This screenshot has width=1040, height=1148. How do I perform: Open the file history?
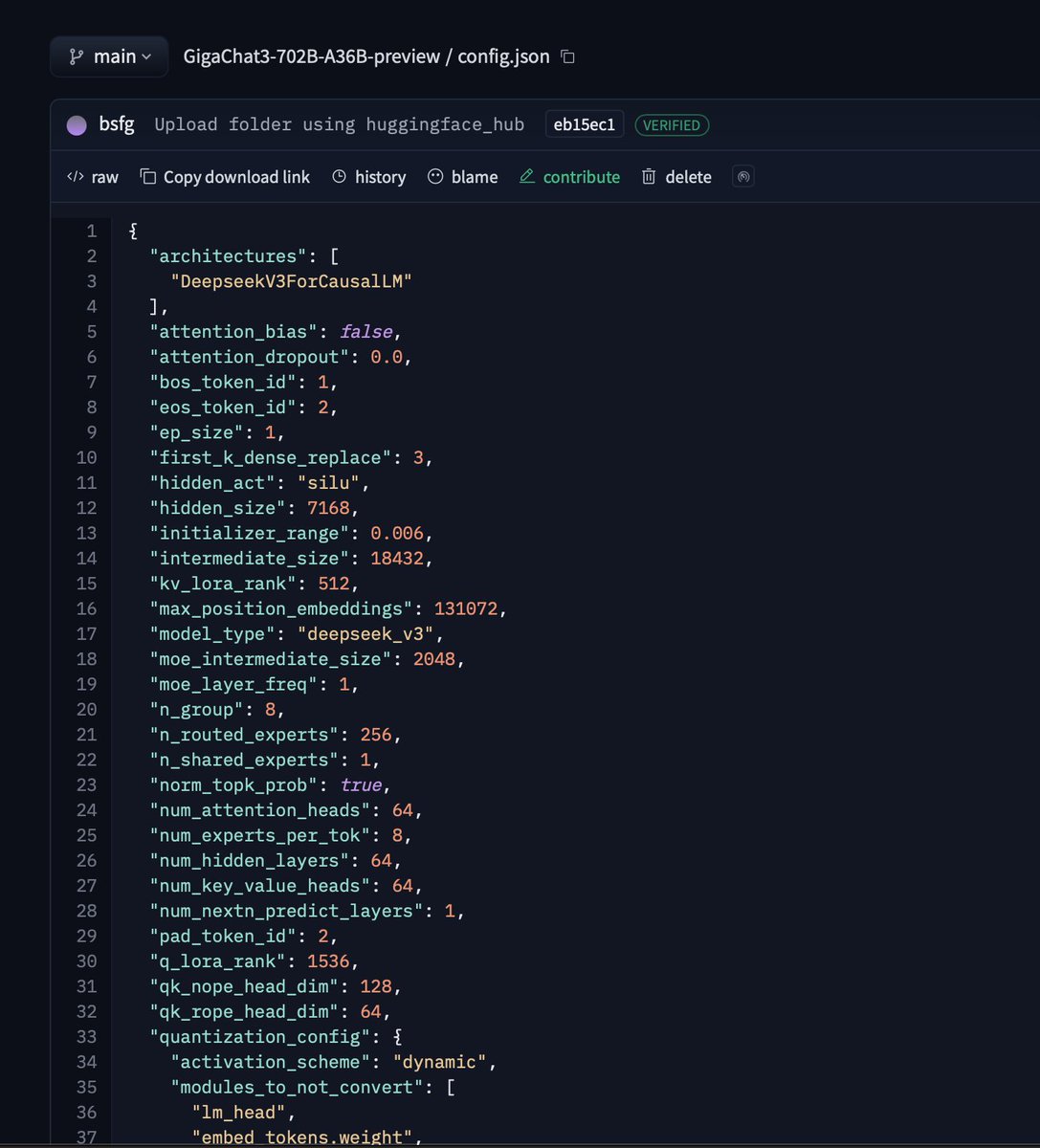pyautogui.click(x=369, y=177)
